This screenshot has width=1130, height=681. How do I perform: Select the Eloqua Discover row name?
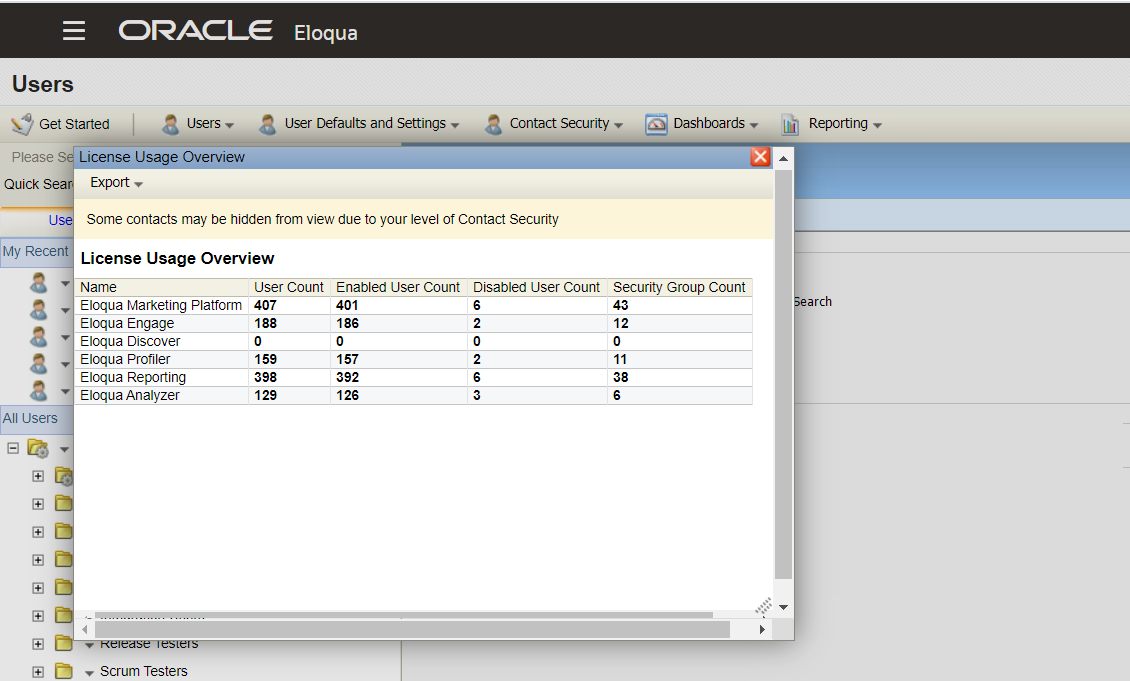click(130, 342)
